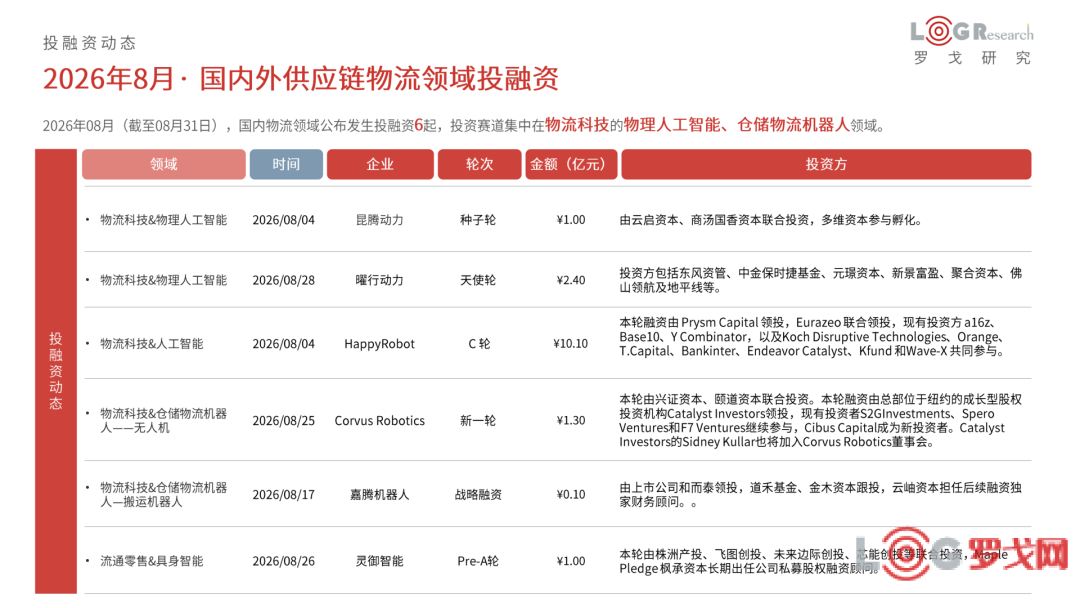This screenshot has height=608, width=1080.
Task: Select the ¥1.00 amount in 灵御智能 row
Action: point(571,561)
